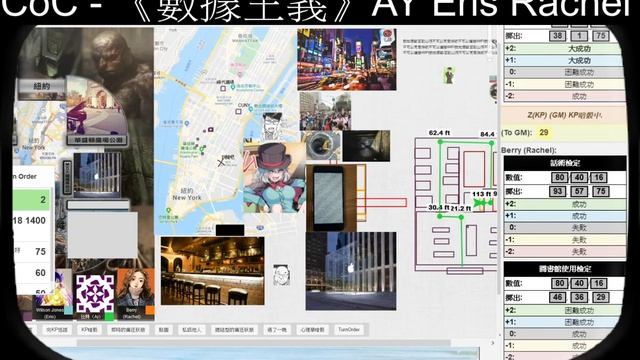The width and height of the screenshot is (640, 360).
Task: Click roll result 36 in the bottom roll card
Action: click(x=579, y=297)
